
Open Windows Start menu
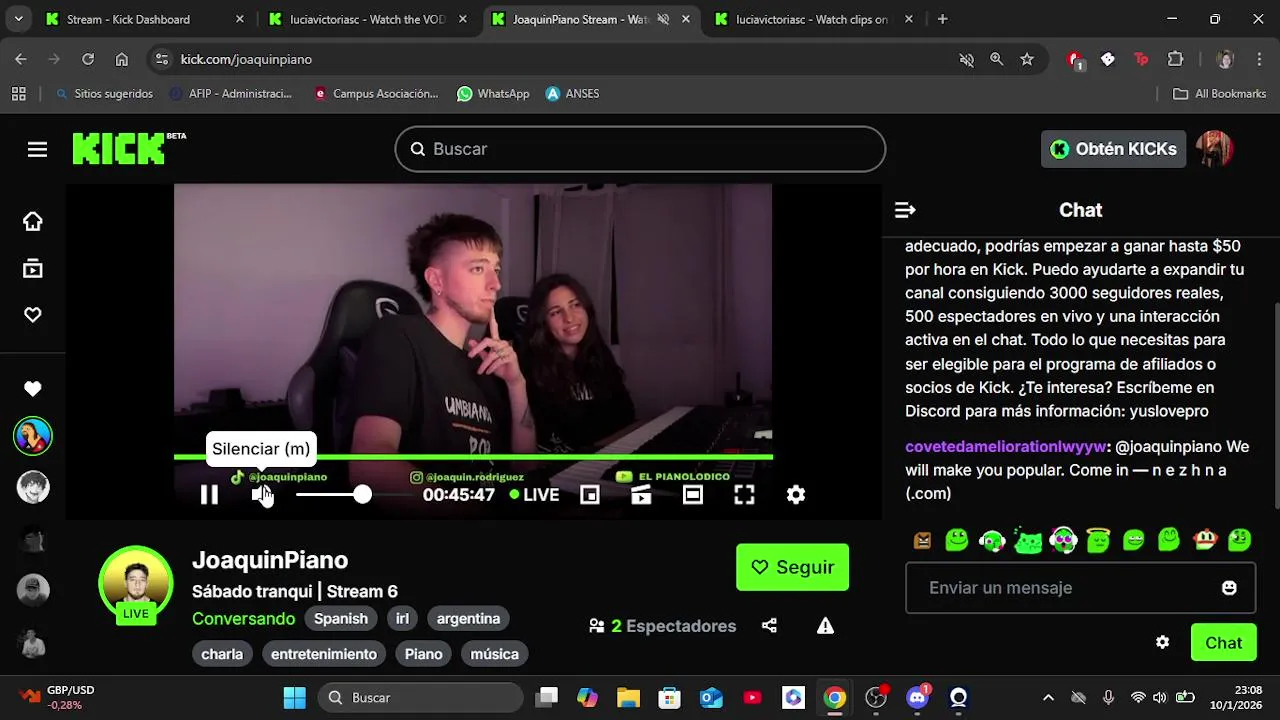295,697
